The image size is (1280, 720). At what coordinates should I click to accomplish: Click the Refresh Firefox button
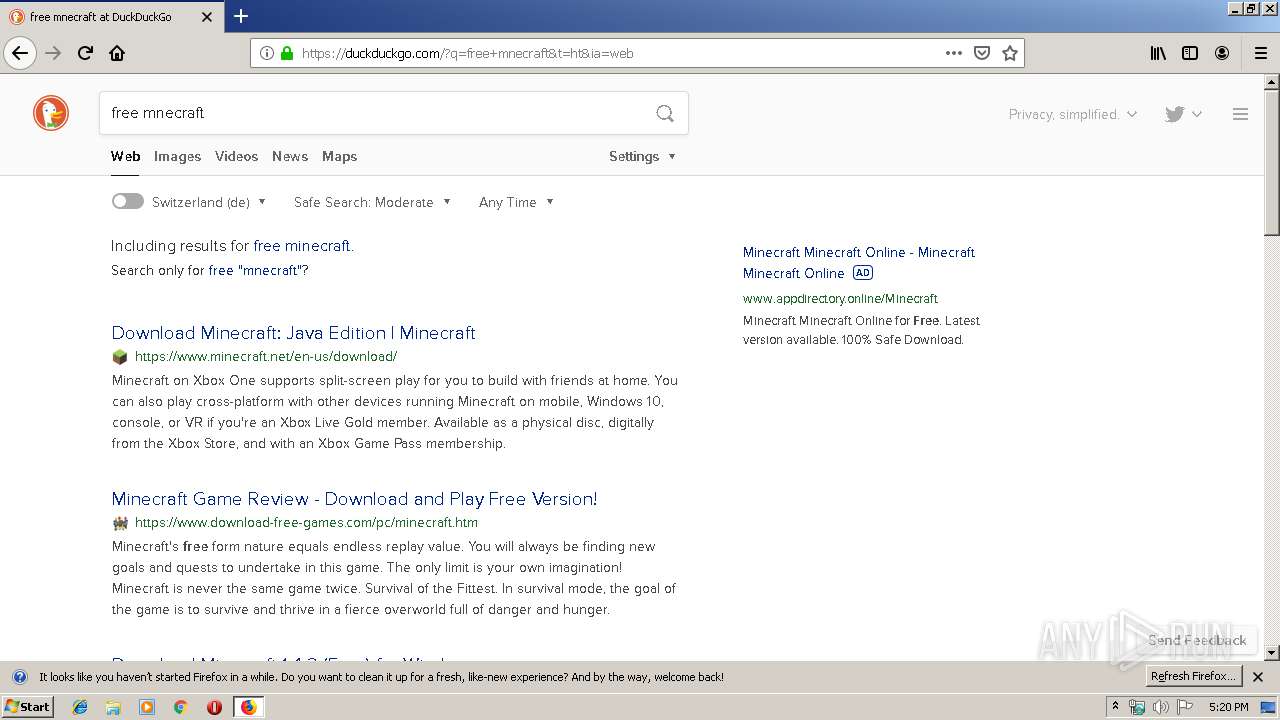[1193, 677]
